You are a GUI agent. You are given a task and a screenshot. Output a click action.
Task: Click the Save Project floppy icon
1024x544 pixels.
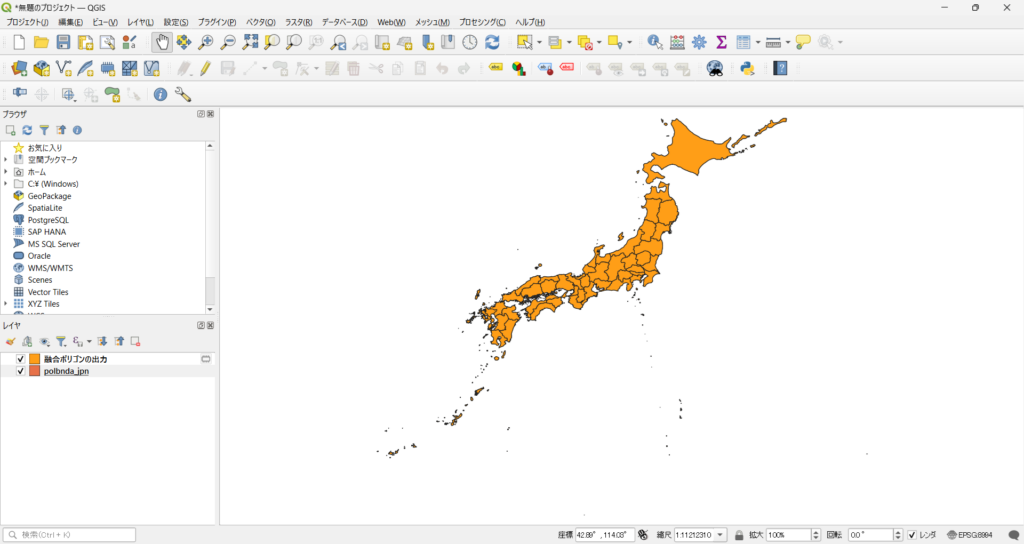[x=63, y=42]
